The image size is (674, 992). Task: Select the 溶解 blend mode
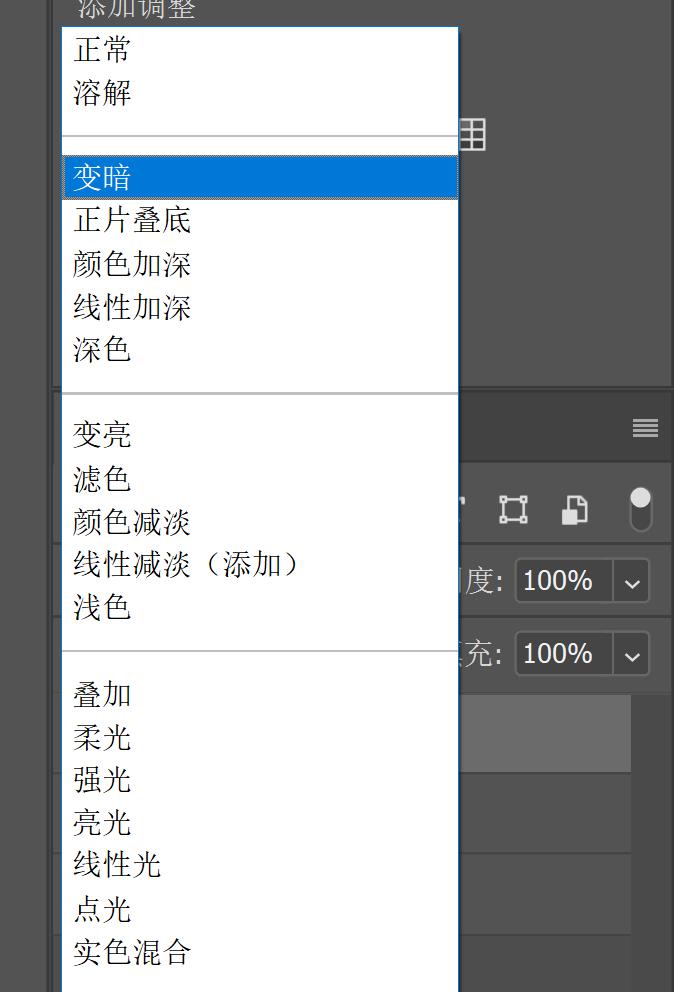100,92
